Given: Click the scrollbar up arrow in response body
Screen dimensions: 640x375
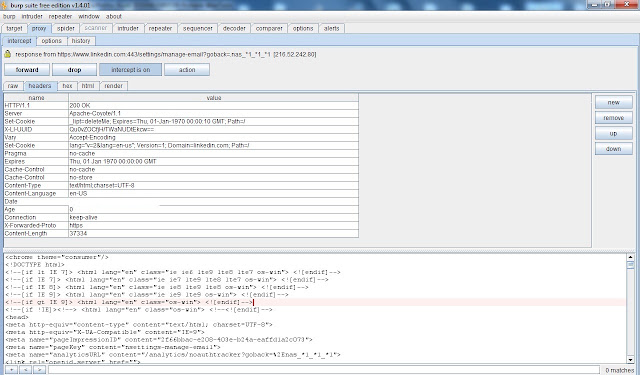Looking at the screenshot, I should [630, 257].
